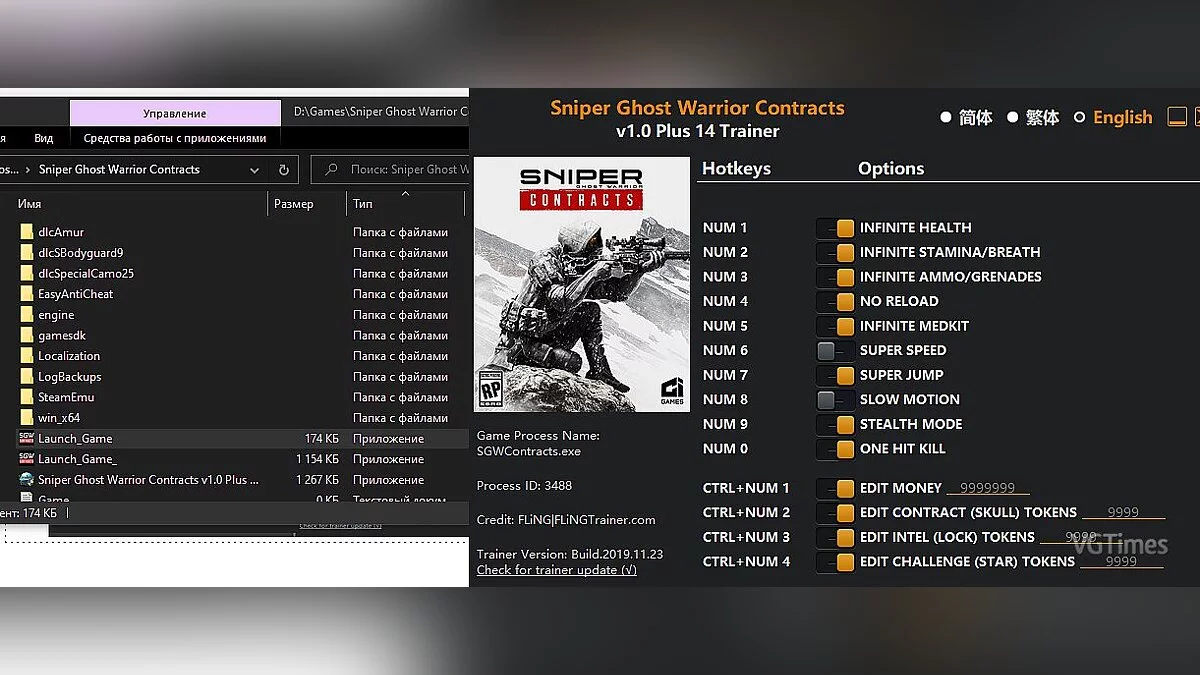Select the Game text document icon
The width and height of the screenshot is (1200, 675).
click(25, 497)
